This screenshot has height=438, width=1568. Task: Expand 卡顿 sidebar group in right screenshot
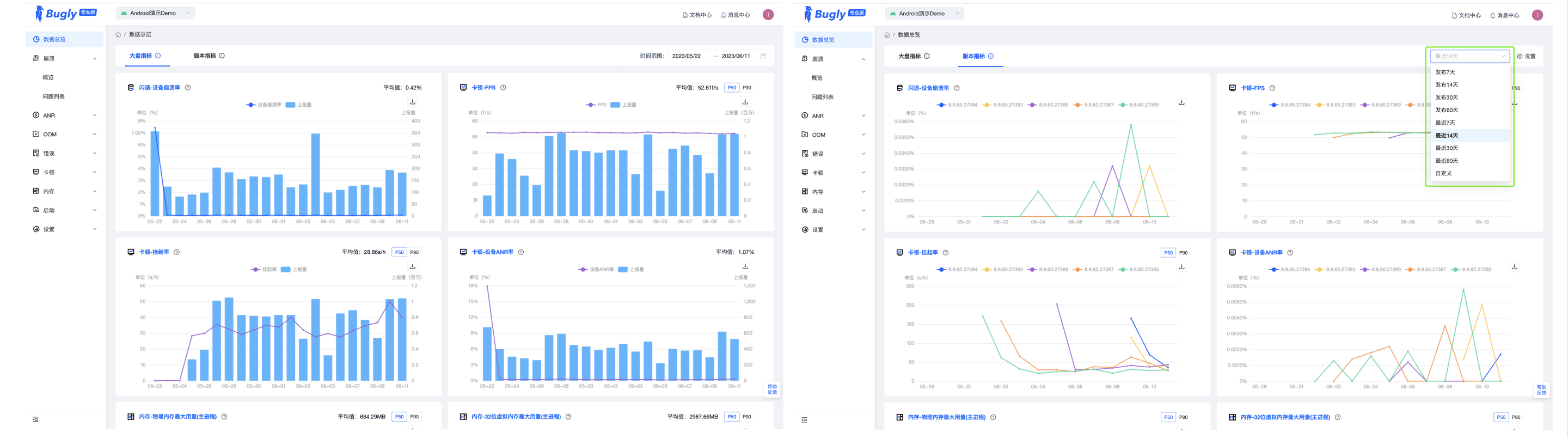[x=834, y=173]
